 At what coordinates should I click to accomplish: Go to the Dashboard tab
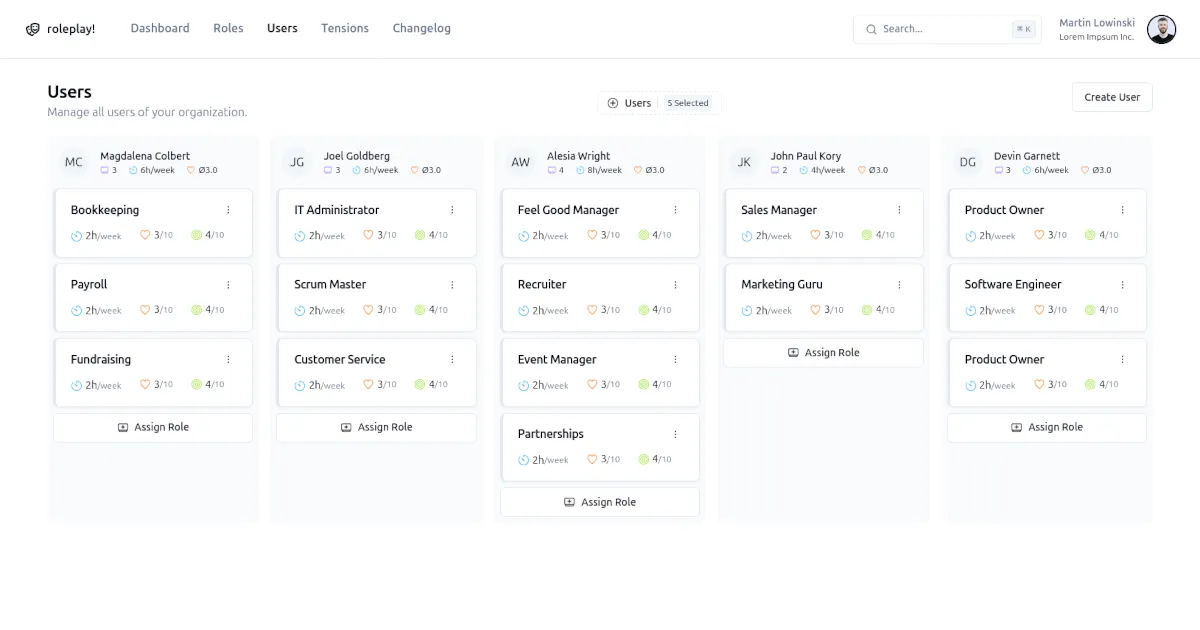tap(160, 28)
